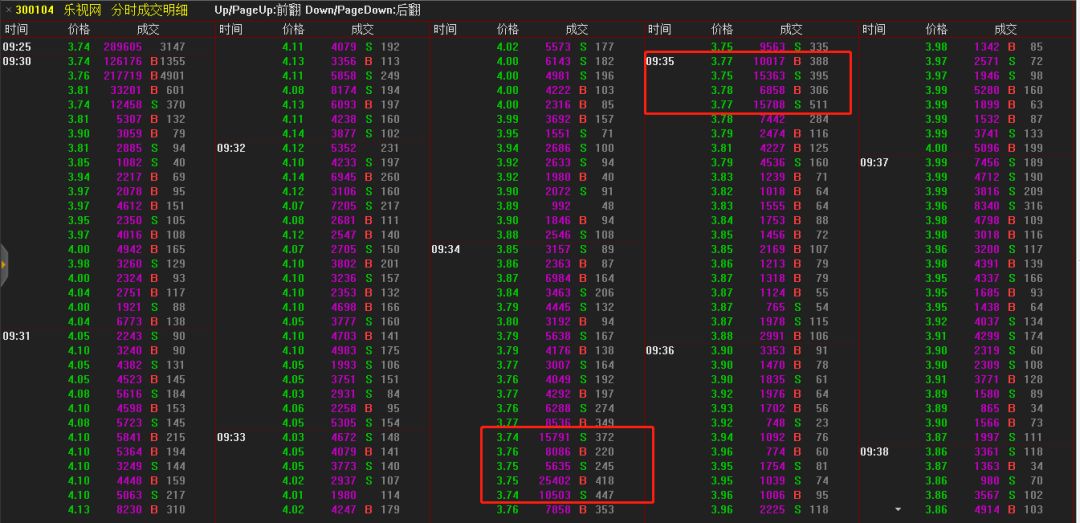Select the 09:25 time cell
Screen dimensions: 1080x523
pos(16,47)
